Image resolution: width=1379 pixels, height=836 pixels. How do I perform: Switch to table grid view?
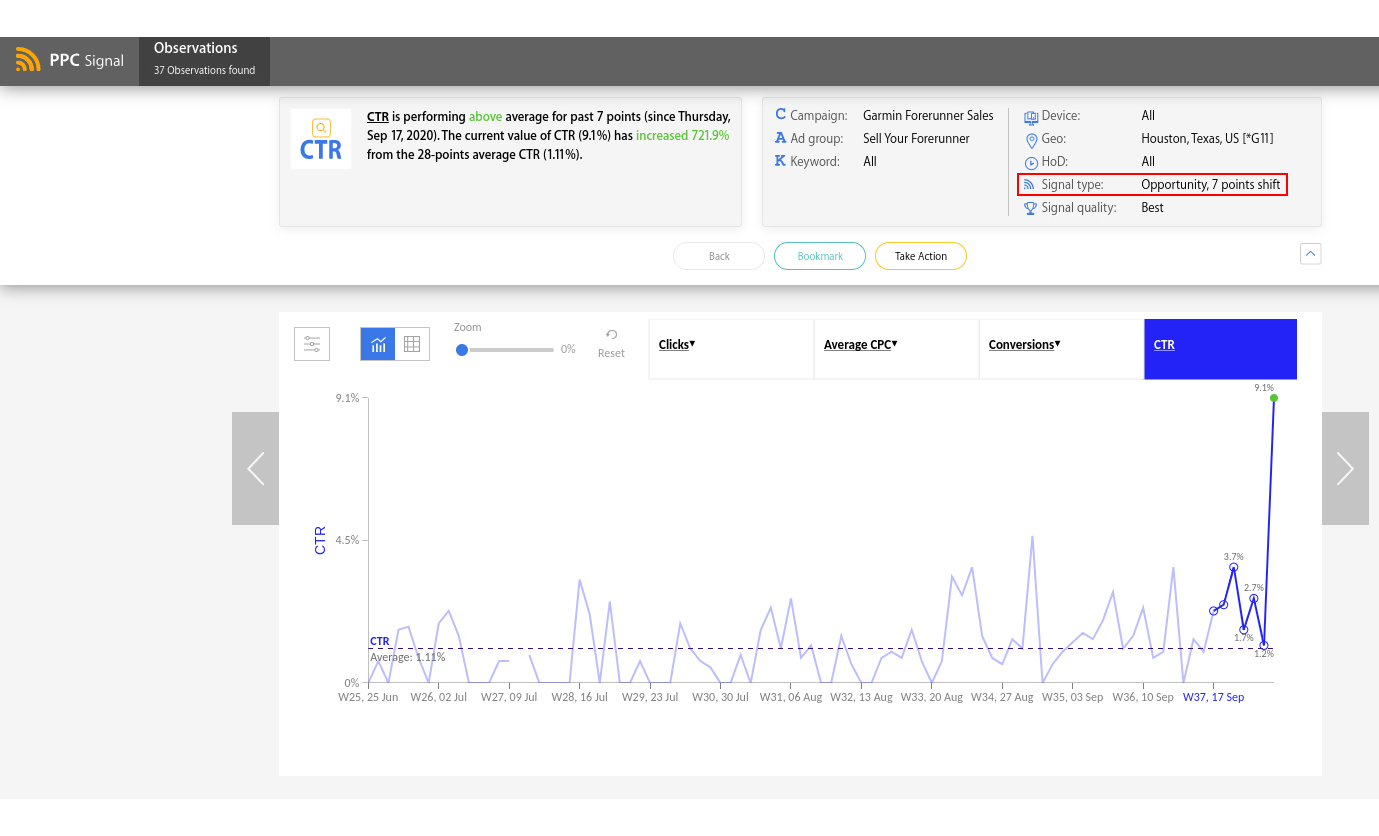pos(412,344)
